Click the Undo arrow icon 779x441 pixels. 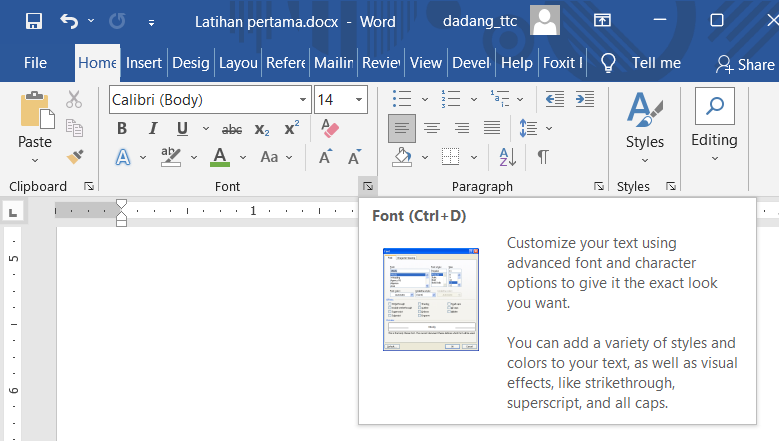point(68,20)
